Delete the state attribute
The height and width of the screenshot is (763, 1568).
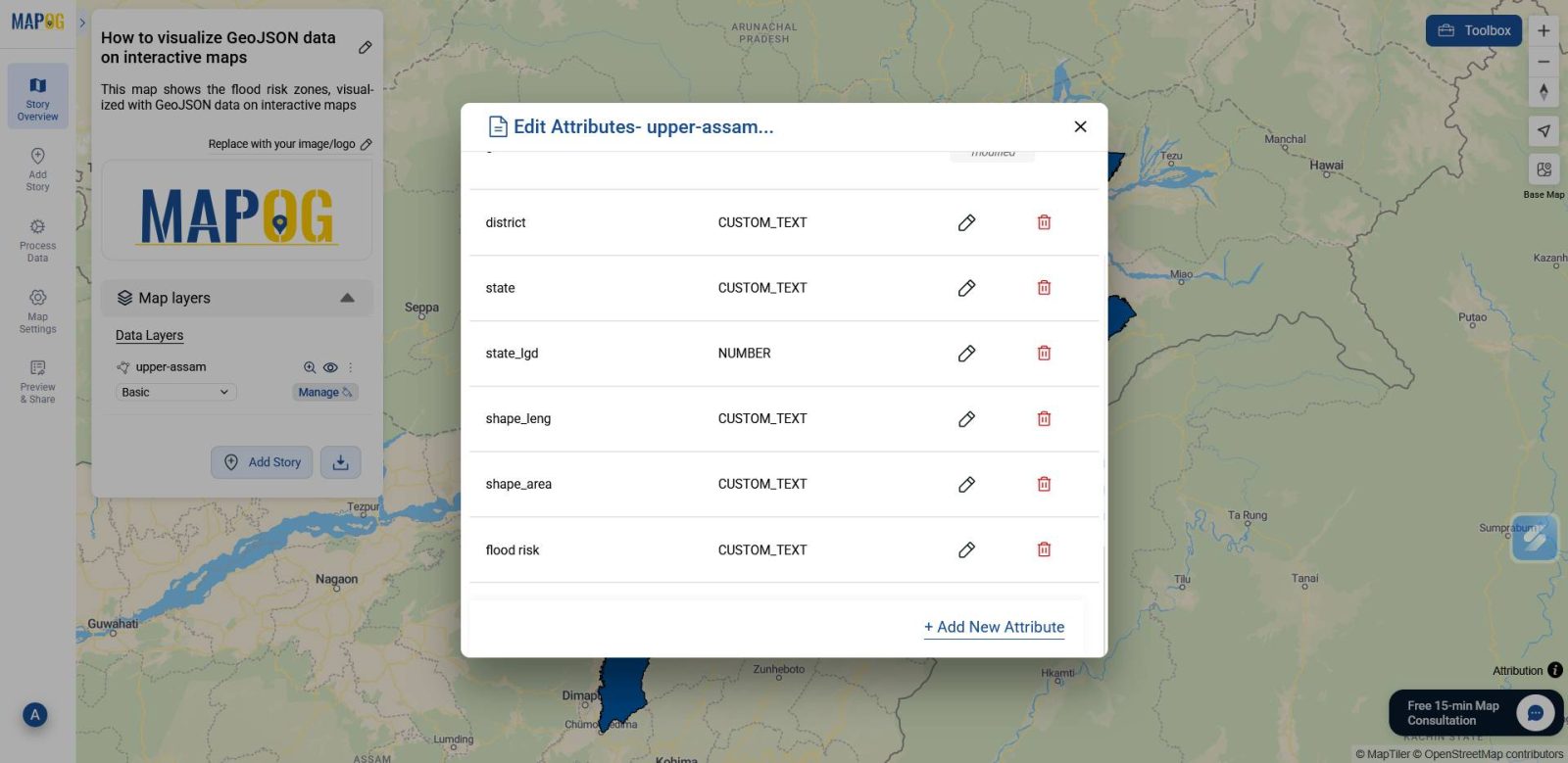(x=1044, y=288)
